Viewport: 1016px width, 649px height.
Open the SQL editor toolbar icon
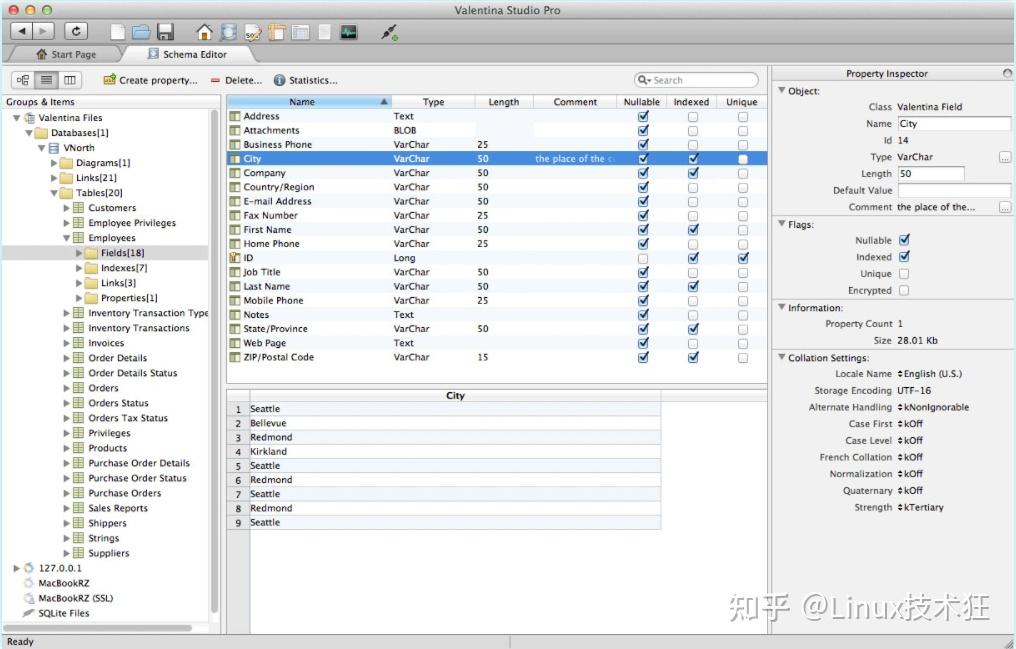pyautogui.click(x=253, y=32)
